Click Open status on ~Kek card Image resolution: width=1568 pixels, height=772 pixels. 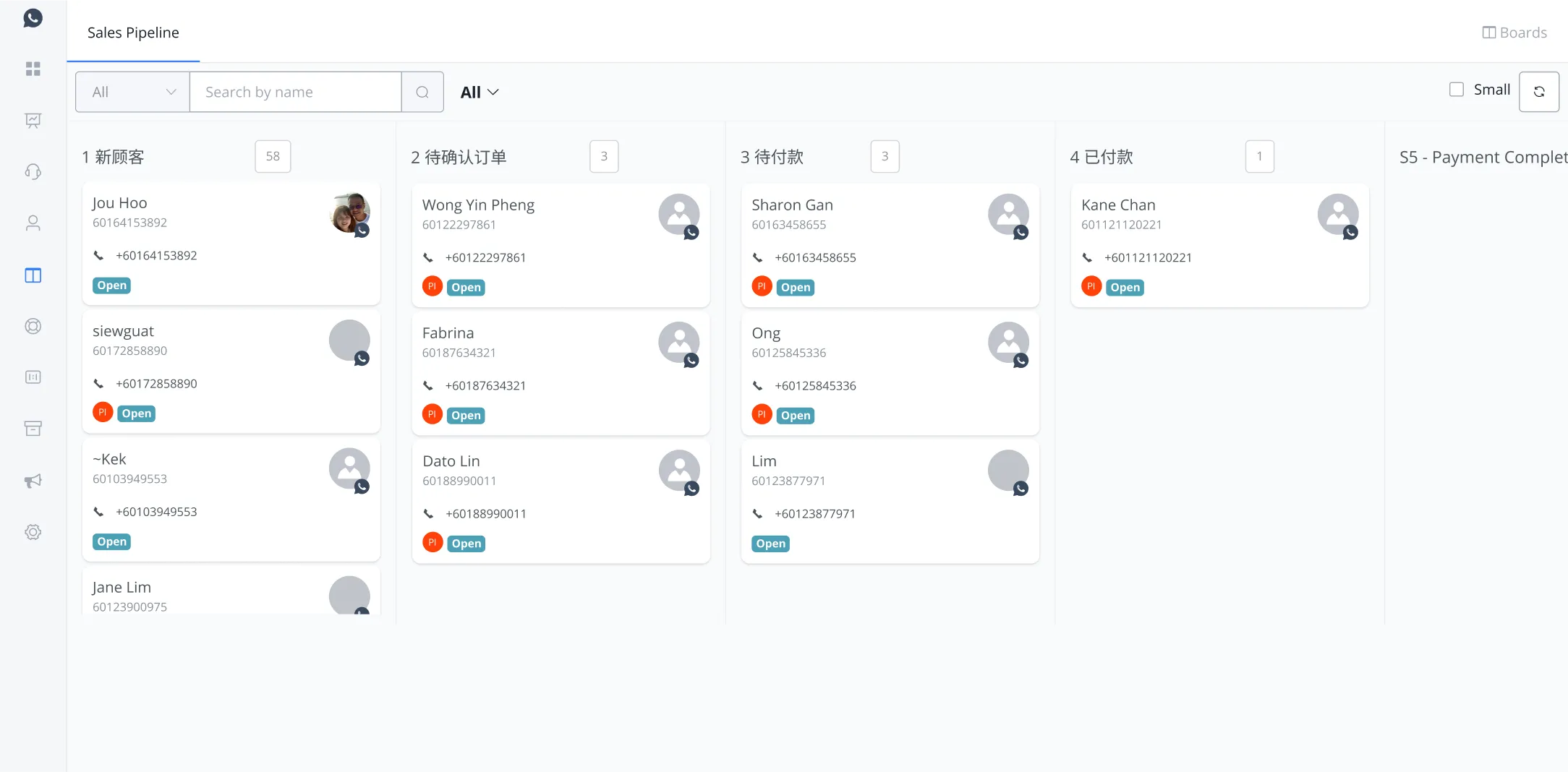click(112, 541)
